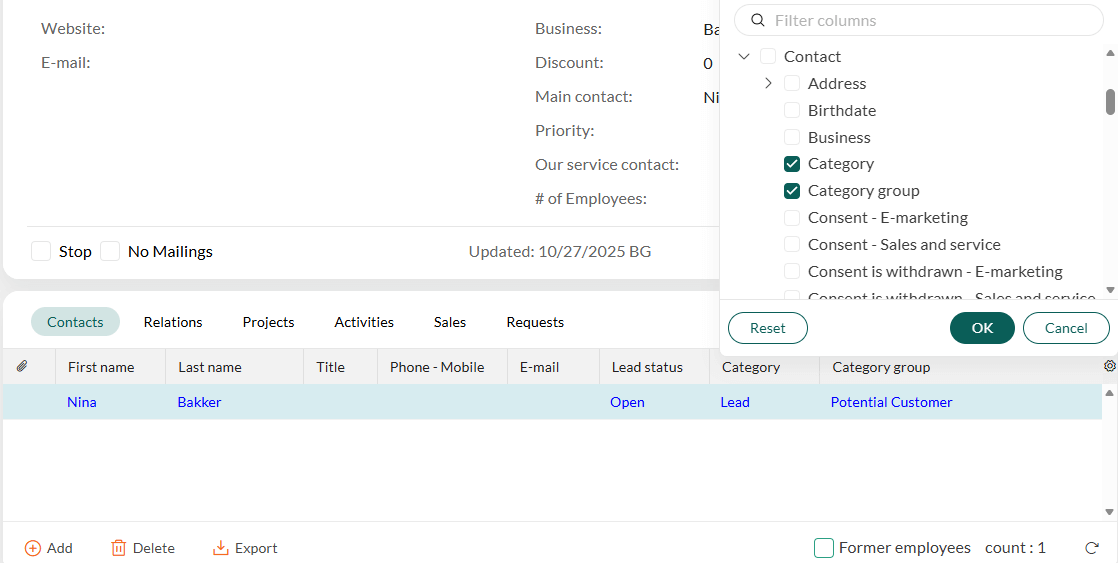Enable the Birthdate column
Screen dimensions: 1118x563
791,110
